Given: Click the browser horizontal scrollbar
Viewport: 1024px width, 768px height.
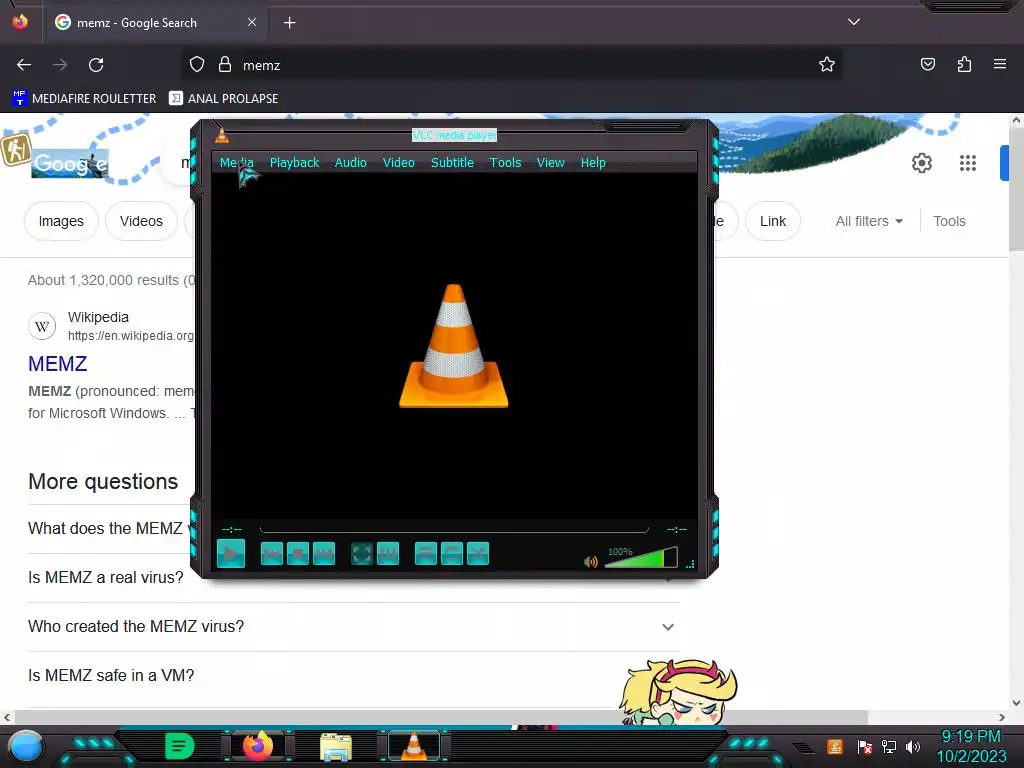Looking at the screenshot, I should coord(441,717).
